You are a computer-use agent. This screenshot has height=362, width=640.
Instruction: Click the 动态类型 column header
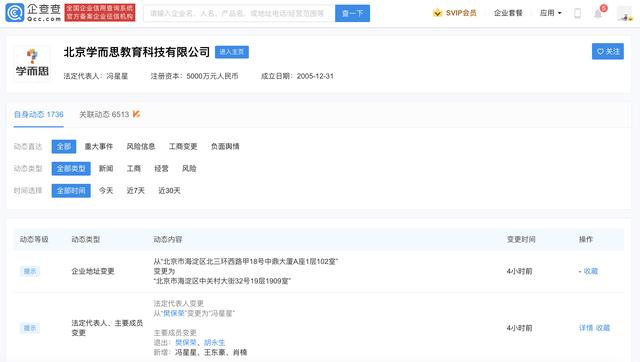click(x=86, y=240)
